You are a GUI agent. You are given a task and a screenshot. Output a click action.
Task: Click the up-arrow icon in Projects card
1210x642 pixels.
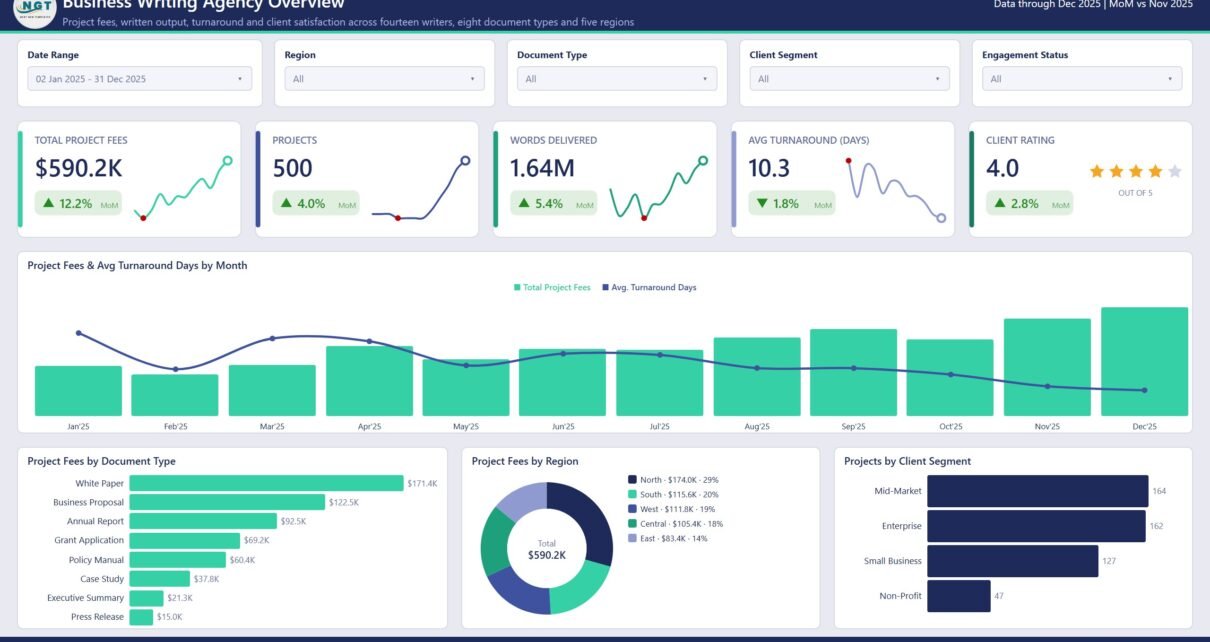coord(287,204)
